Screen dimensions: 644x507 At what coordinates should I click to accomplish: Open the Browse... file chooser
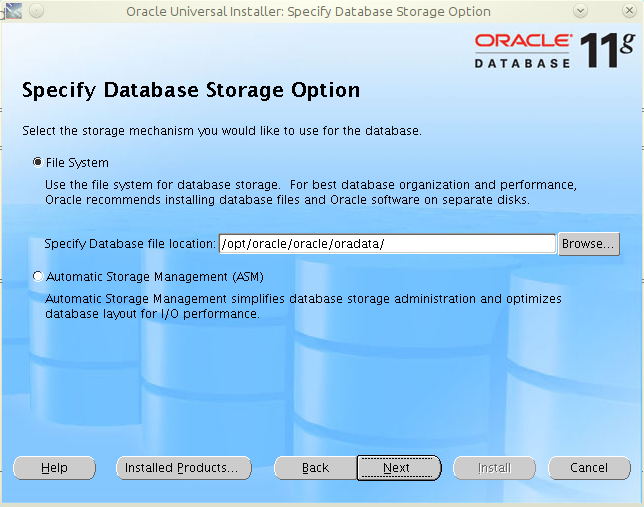point(589,244)
